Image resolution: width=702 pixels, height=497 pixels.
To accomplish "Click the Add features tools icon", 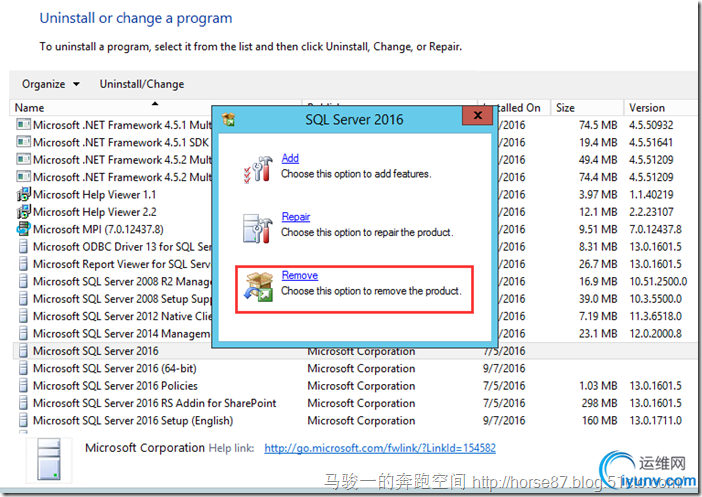I will coord(258,169).
